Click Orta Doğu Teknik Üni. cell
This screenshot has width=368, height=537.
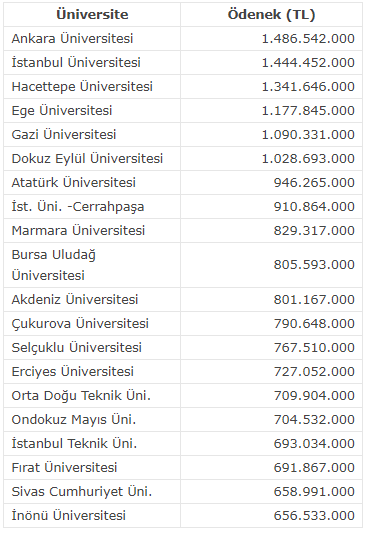(x=92, y=396)
